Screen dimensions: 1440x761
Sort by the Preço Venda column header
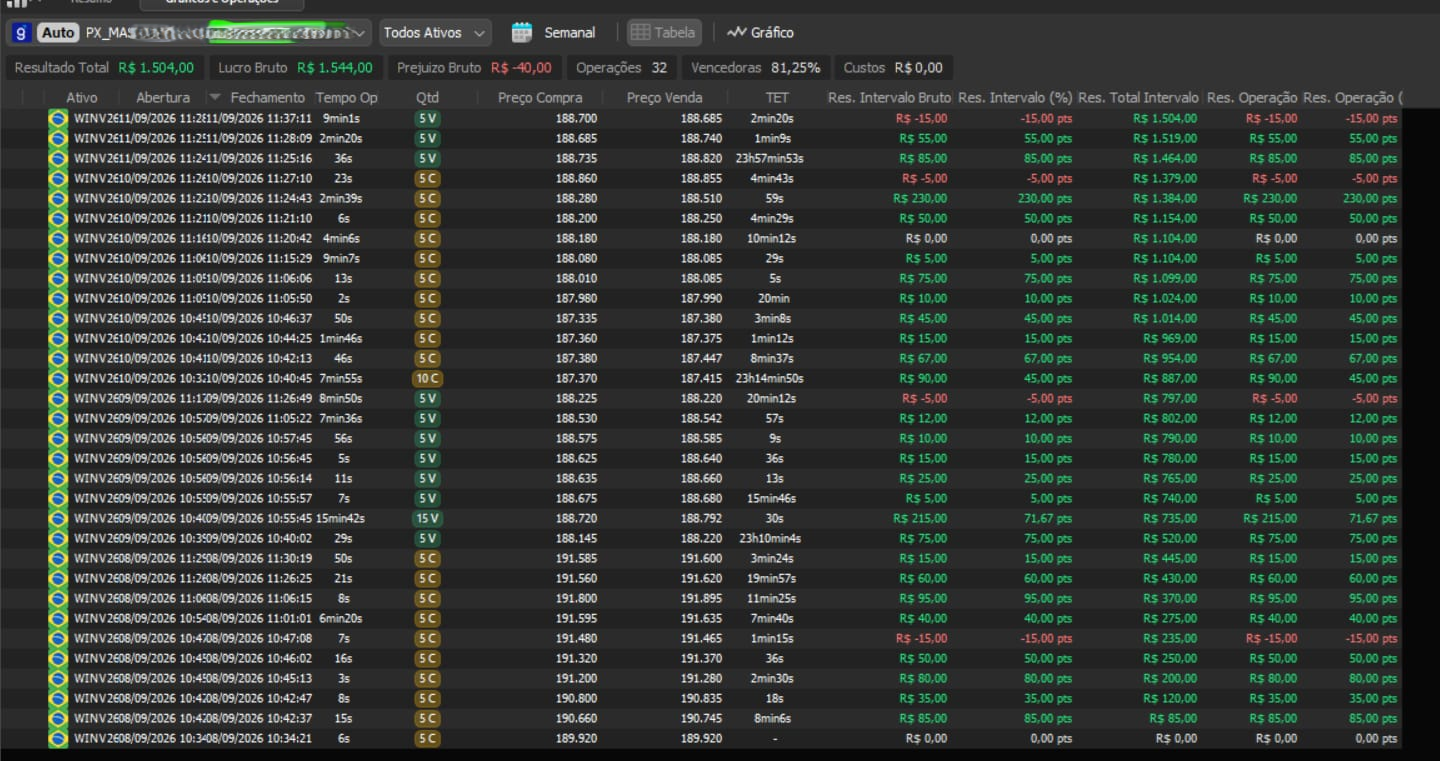(x=664, y=98)
